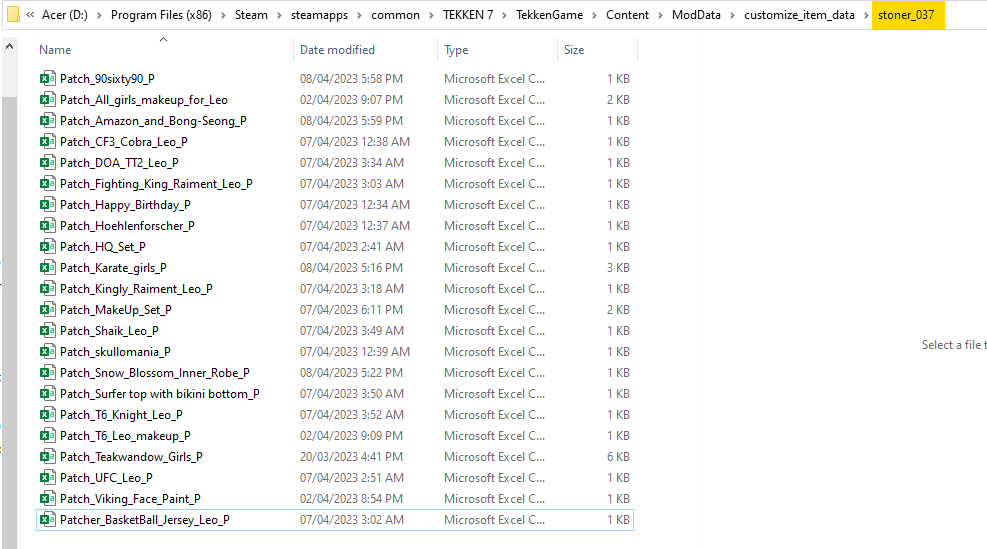Click the date 20/03/2023 4:41 PM
987x549 pixels.
pyautogui.click(x=351, y=456)
